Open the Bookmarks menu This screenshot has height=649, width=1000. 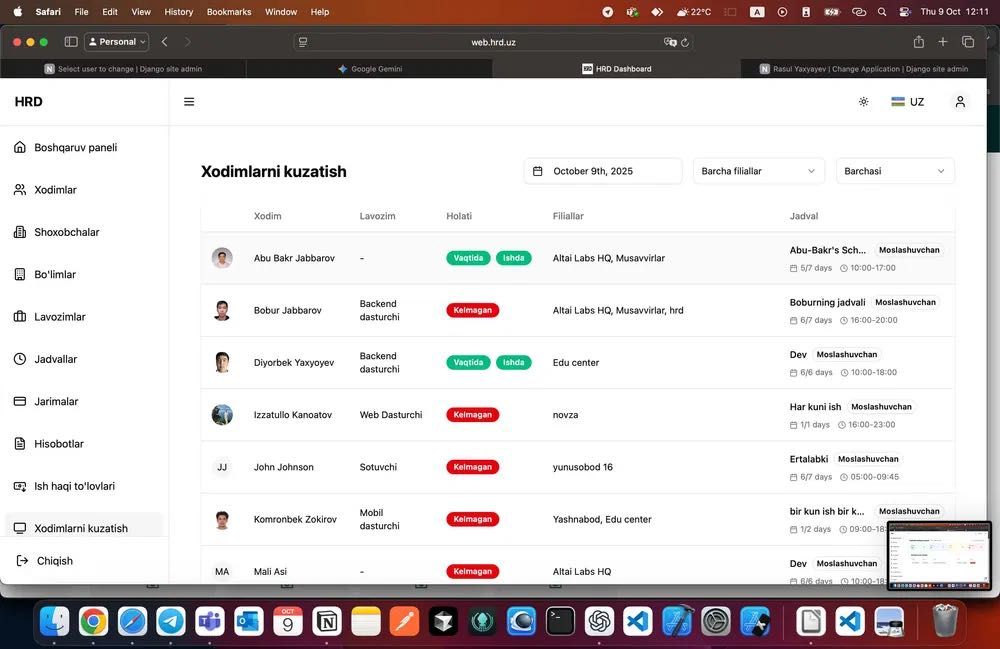(x=229, y=11)
